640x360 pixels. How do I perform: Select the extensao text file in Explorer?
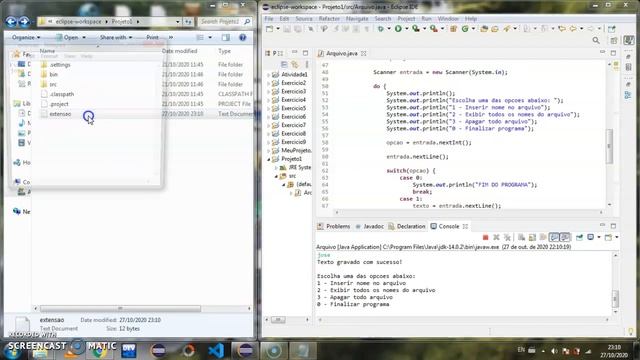pos(60,114)
